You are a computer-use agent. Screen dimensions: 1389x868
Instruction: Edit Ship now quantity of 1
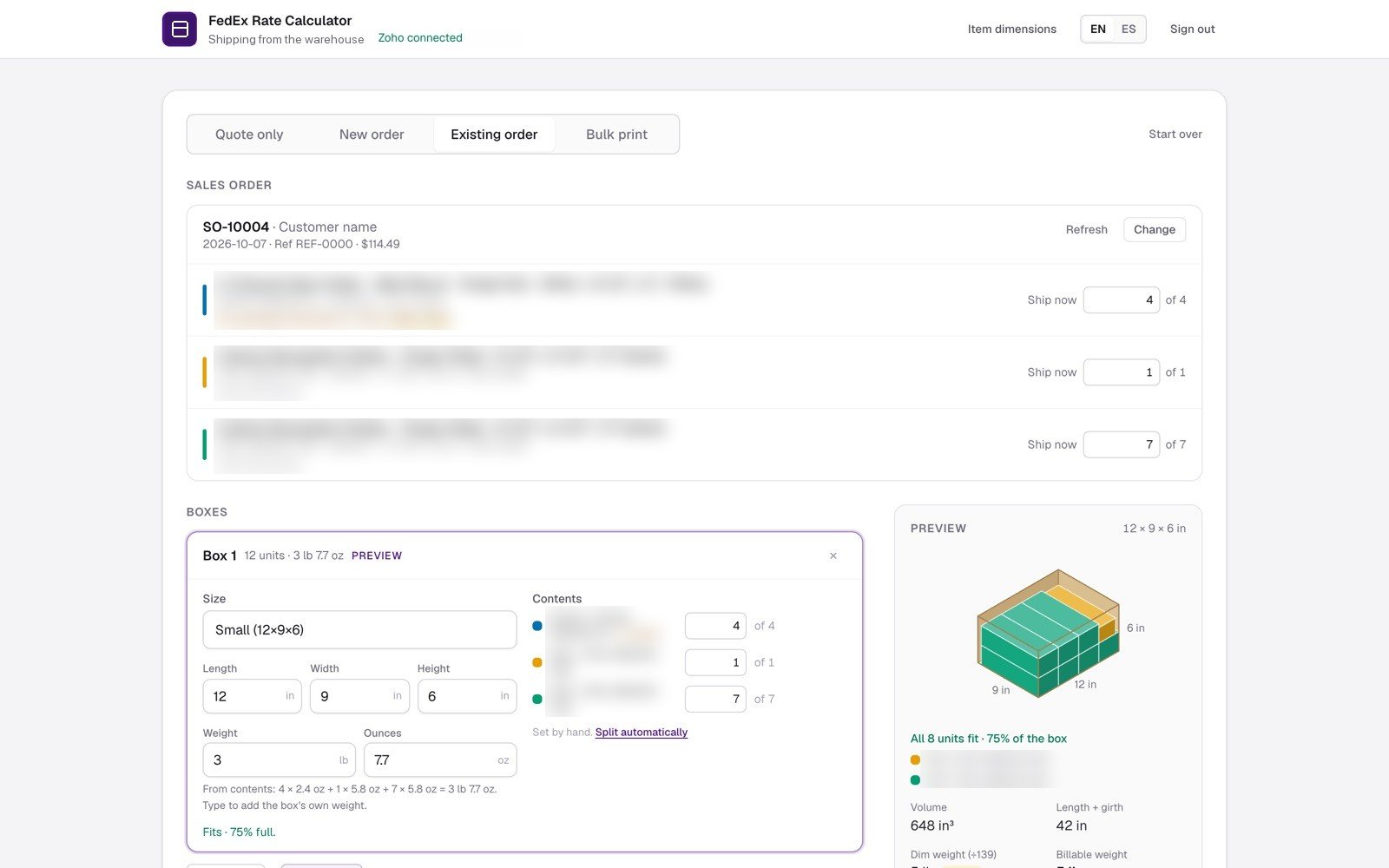[1122, 372]
